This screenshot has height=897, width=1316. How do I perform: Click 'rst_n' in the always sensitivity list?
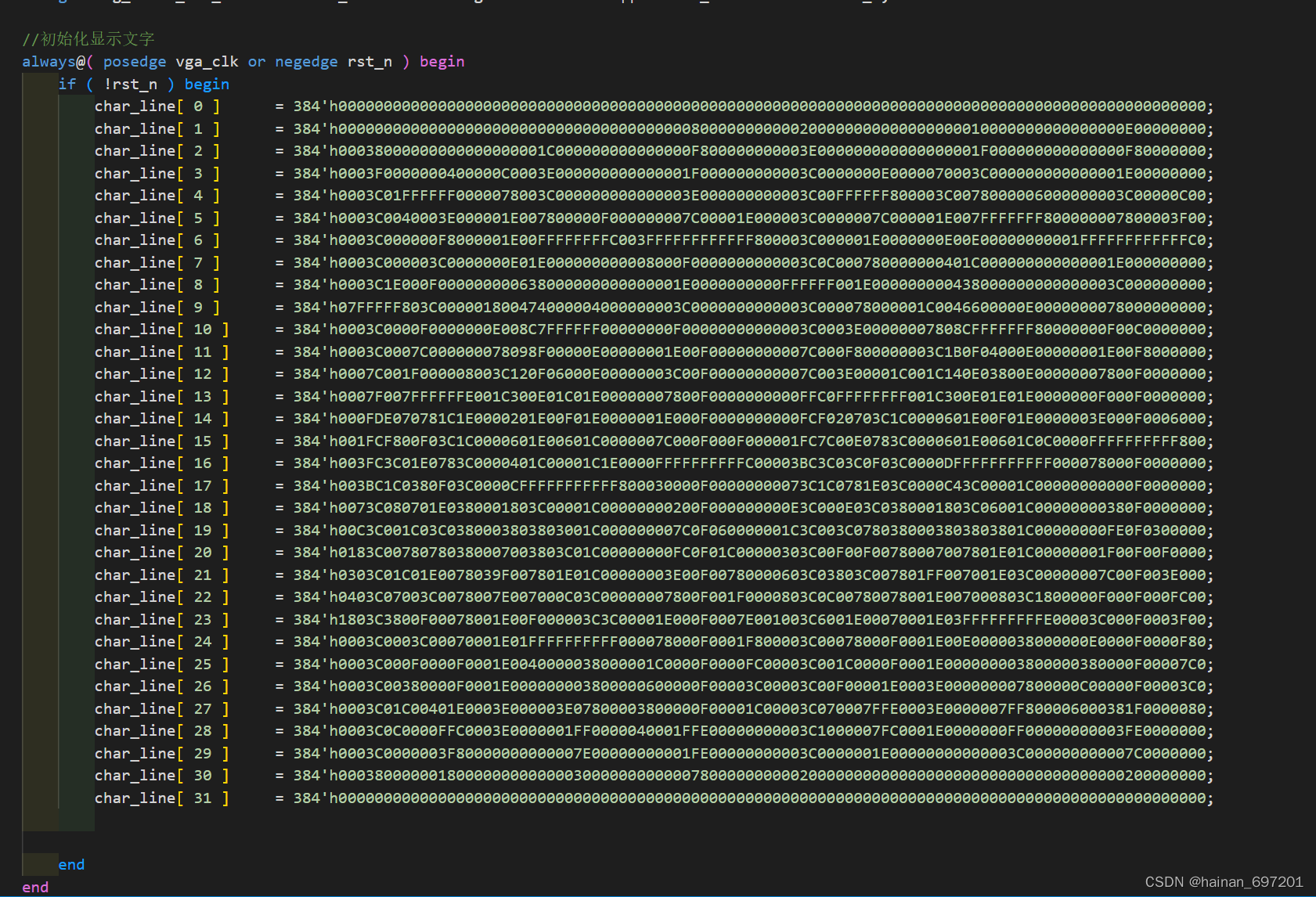(x=370, y=62)
